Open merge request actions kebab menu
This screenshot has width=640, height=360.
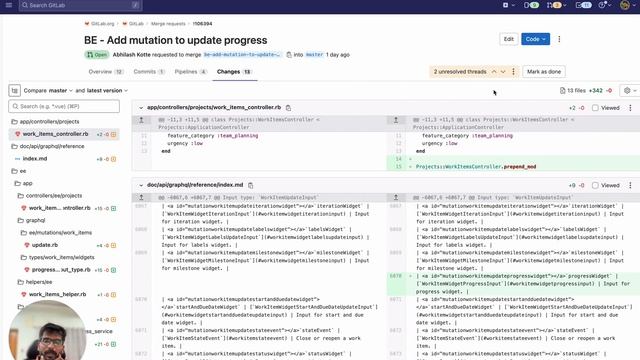click(x=559, y=39)
